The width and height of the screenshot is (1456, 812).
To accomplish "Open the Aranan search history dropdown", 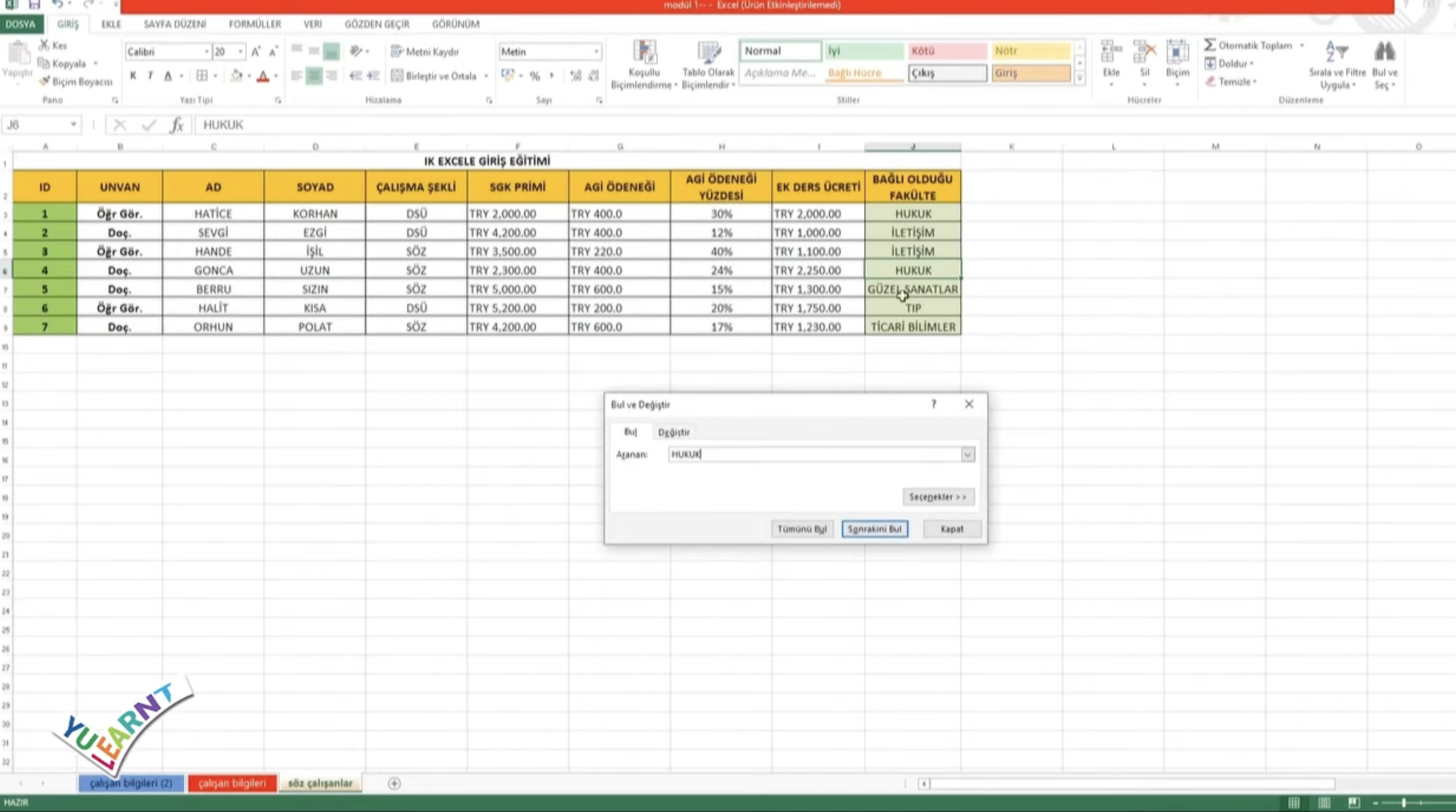I will coord(968,454).
